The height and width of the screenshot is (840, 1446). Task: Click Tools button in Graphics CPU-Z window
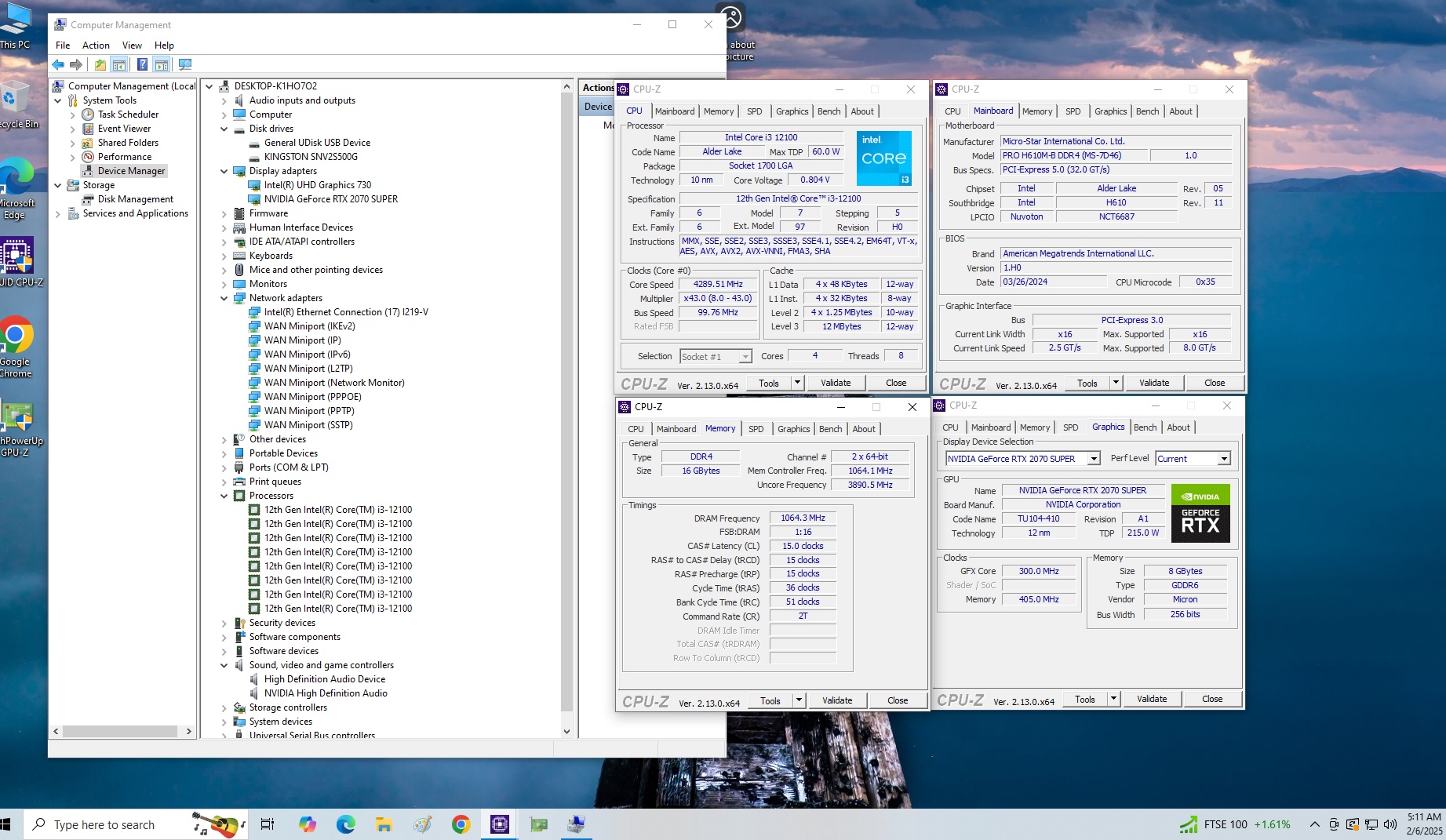(1084, 699)
